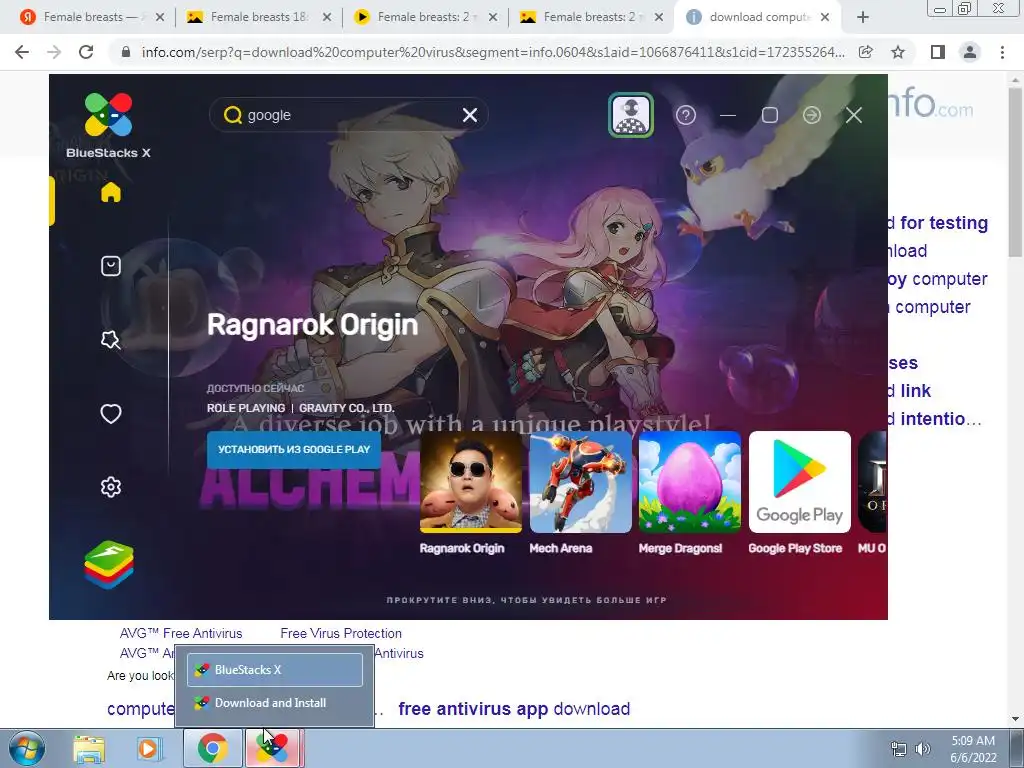Switch to the fourth Female breasts: 2 tab
The image size is (1024, 768).
(x=589, y=17)
